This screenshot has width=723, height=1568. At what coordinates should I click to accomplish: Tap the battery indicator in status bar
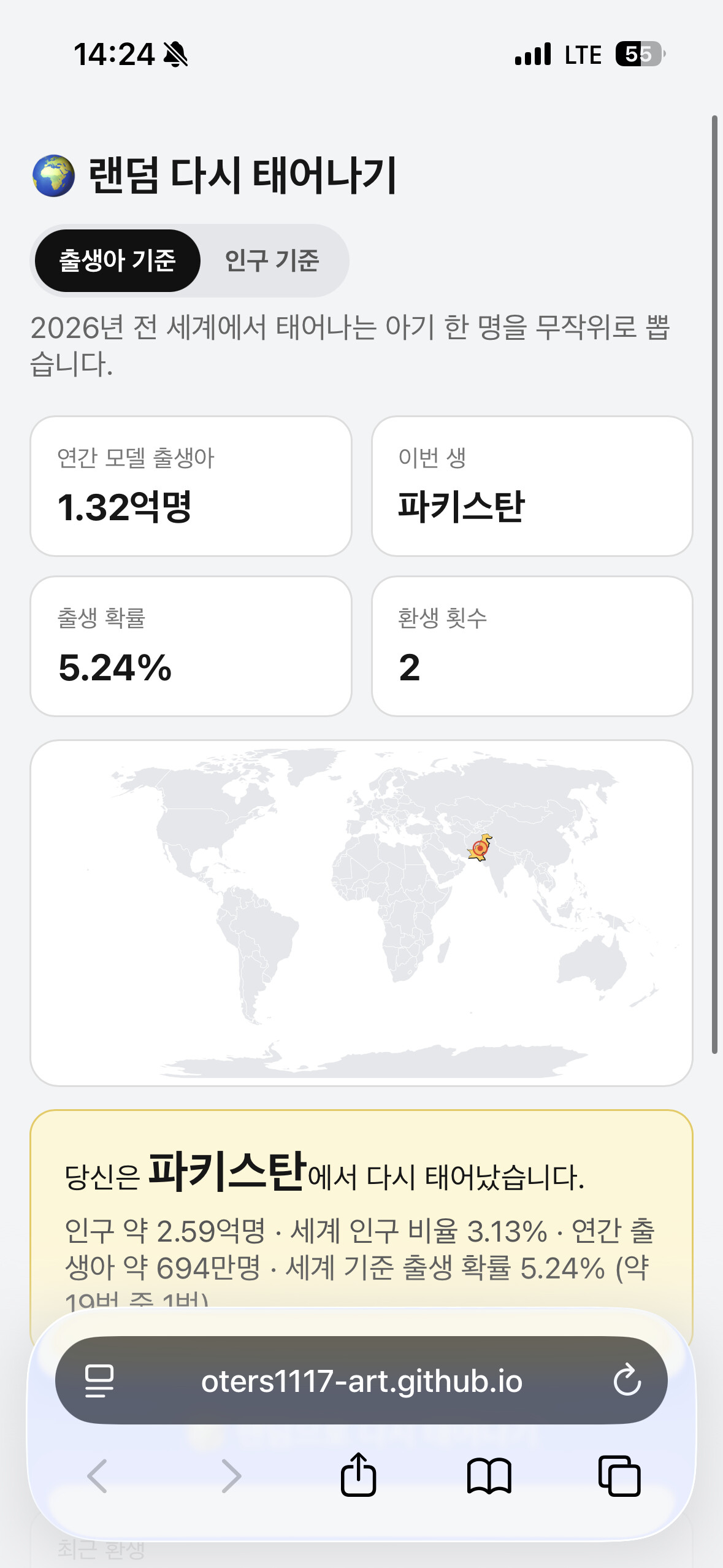point(640,54)
